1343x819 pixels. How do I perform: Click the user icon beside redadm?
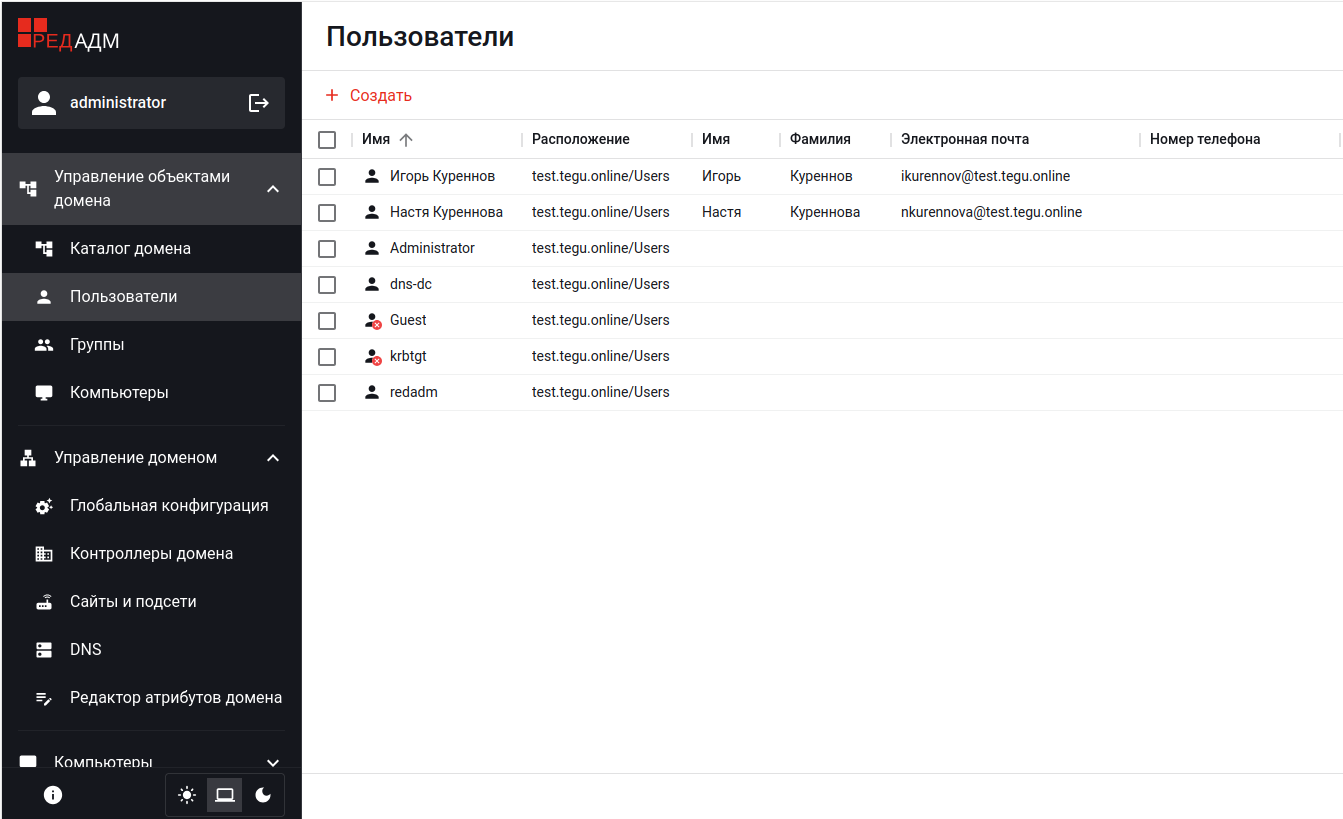click(372, 393)
